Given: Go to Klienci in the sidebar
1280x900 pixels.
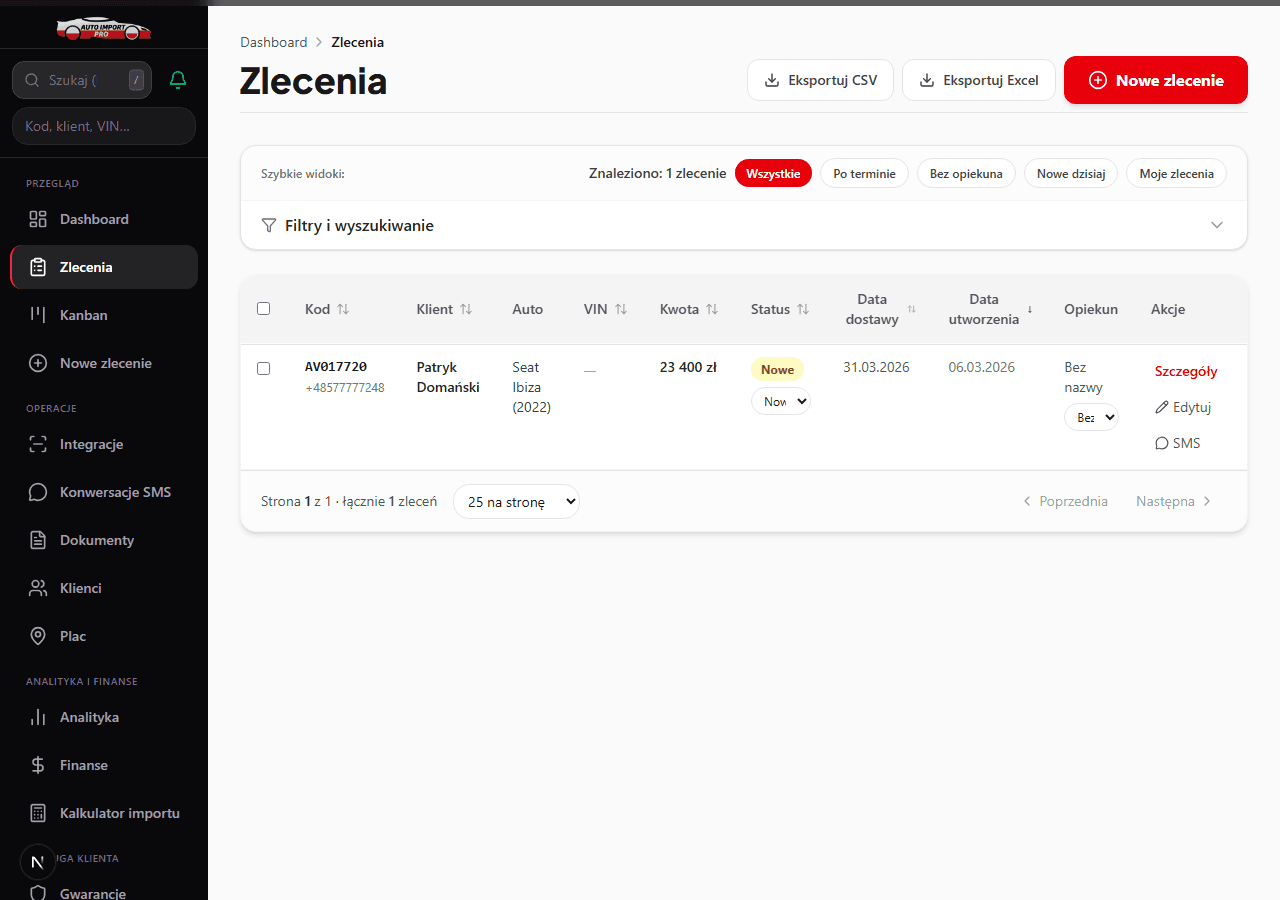Looking at the screenshot, I should 104,588.
